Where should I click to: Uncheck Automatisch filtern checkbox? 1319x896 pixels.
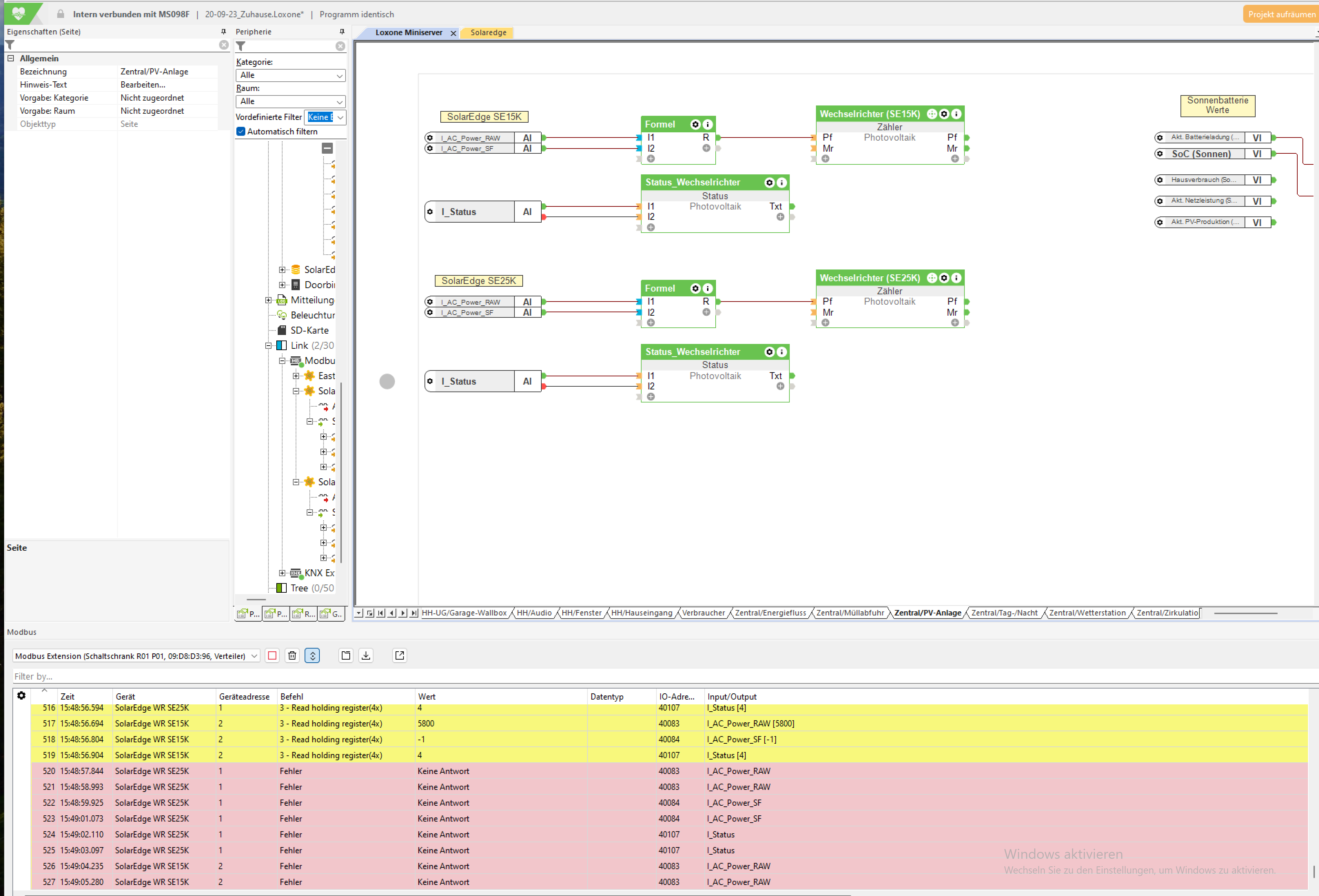coord(241,131)
